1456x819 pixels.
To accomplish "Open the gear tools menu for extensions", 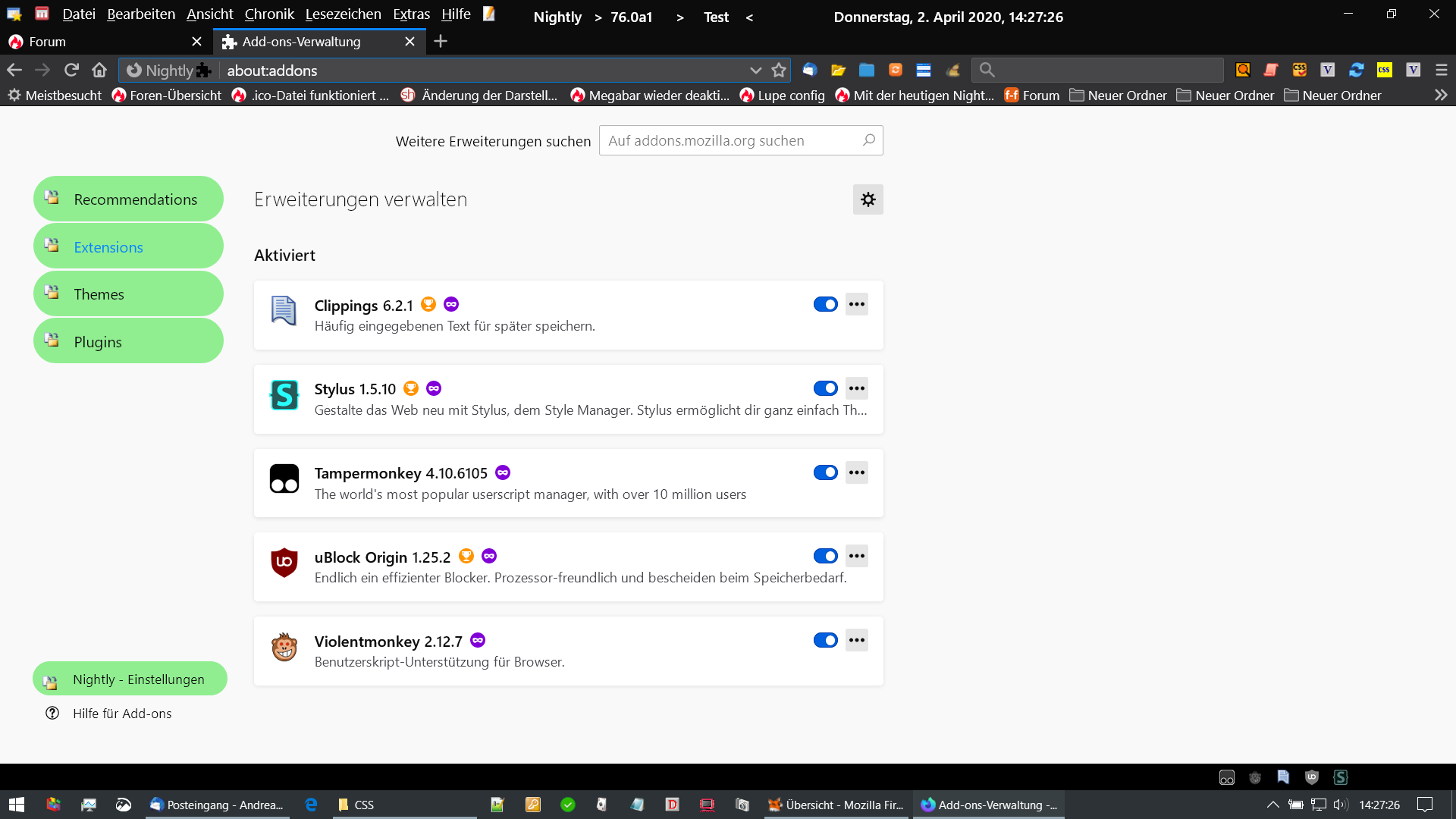I will [868, 199].
